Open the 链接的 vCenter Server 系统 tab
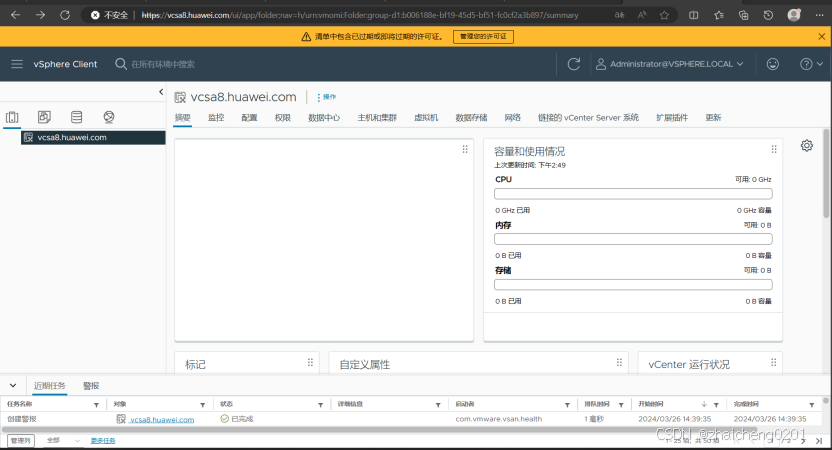832x450 pixels. (588, 118)
